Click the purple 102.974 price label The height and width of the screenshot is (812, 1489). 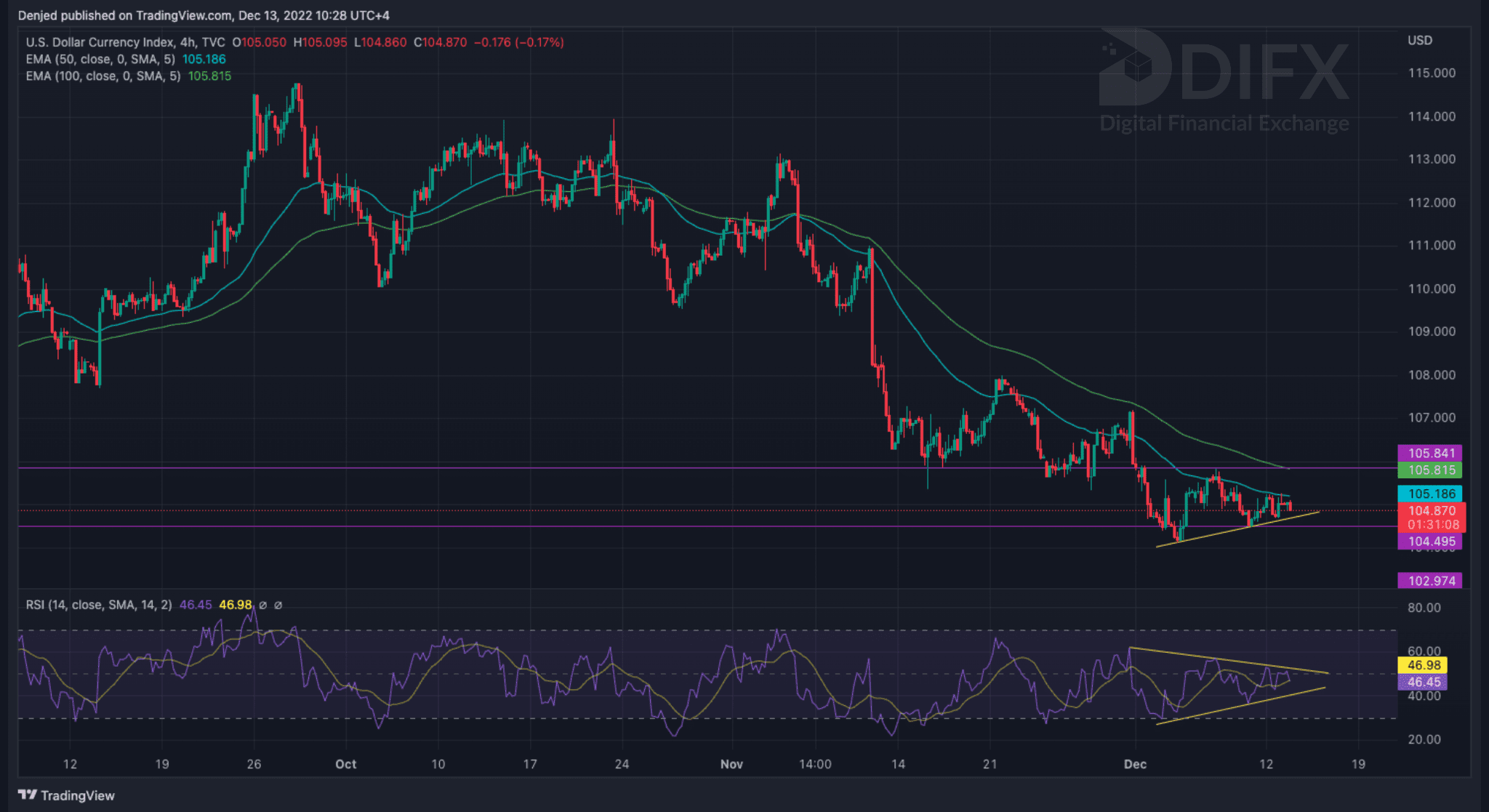point(1430,581)
